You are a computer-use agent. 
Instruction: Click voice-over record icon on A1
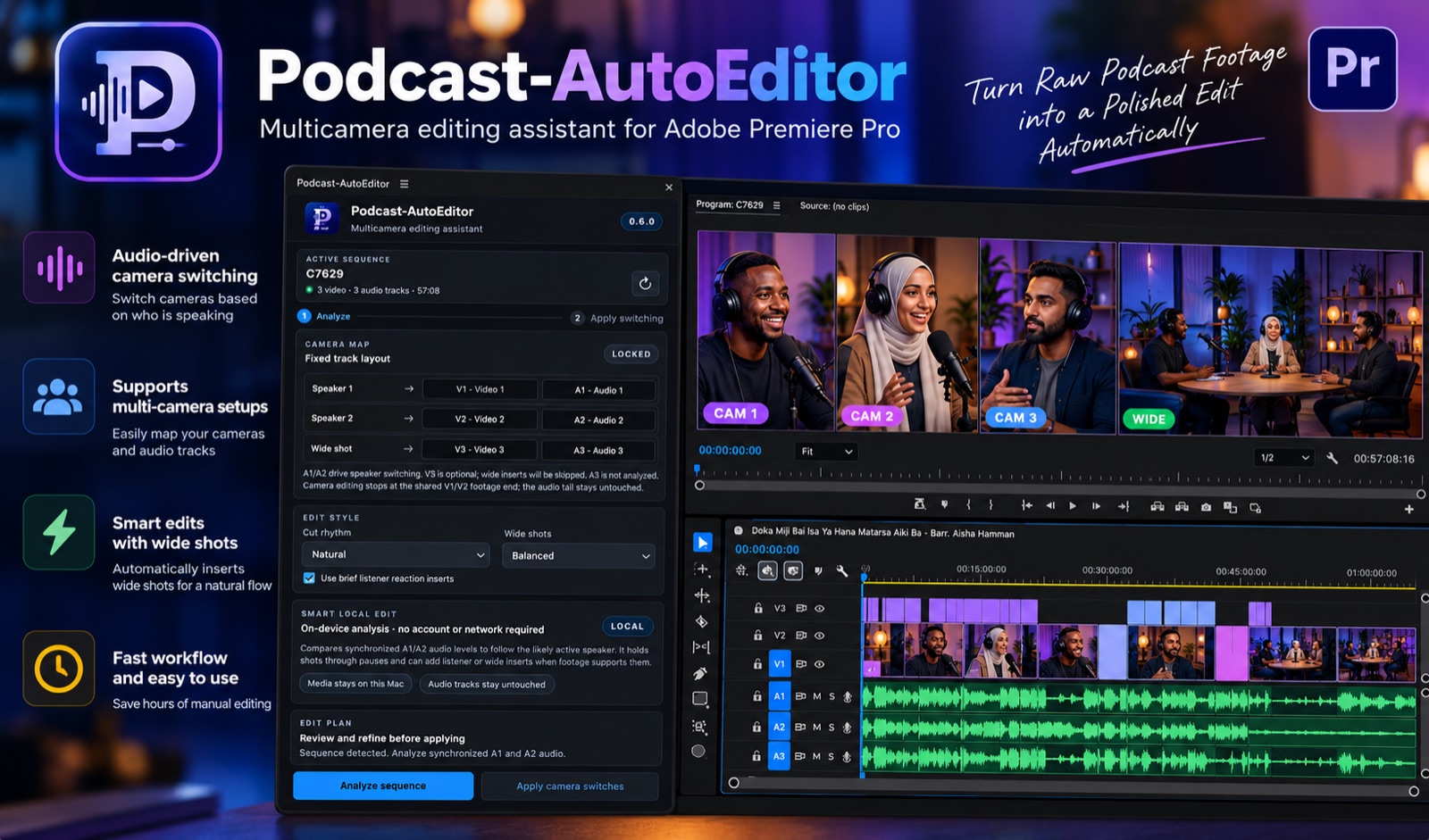[847, 696]
